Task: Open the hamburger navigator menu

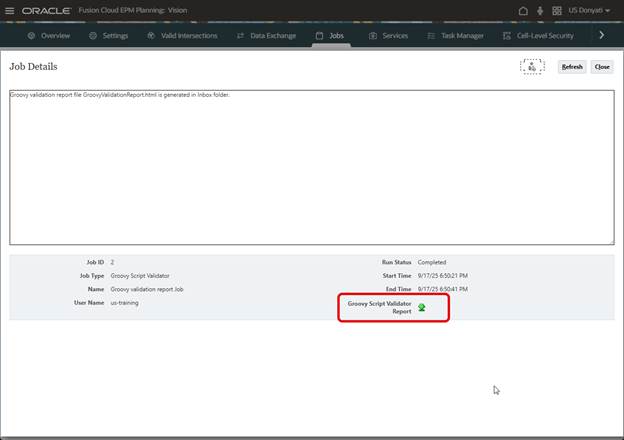Action: (10, 10)
